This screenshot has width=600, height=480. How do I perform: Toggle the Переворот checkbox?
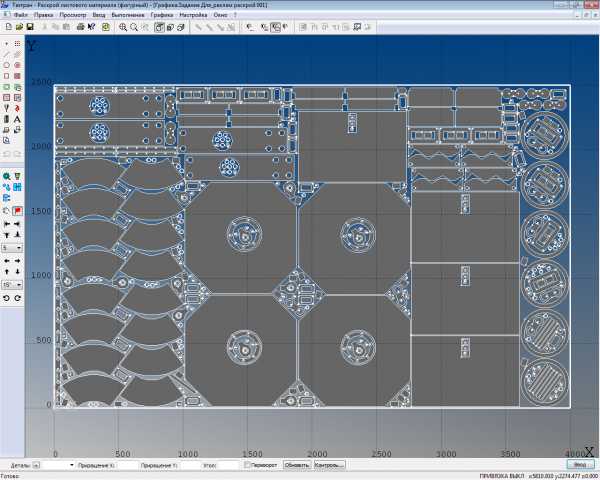click(247, 465)
